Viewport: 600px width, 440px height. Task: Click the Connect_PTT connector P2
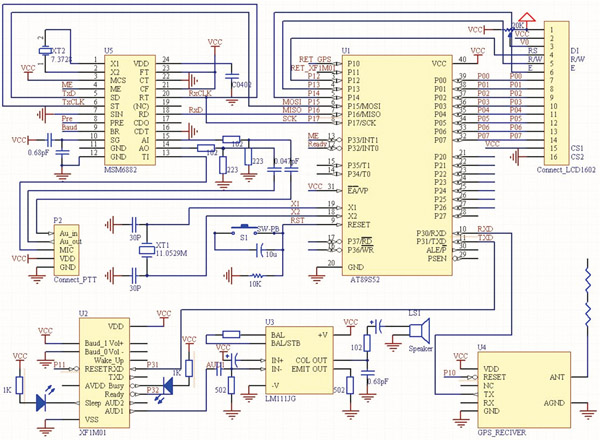(x=67, y=250)
